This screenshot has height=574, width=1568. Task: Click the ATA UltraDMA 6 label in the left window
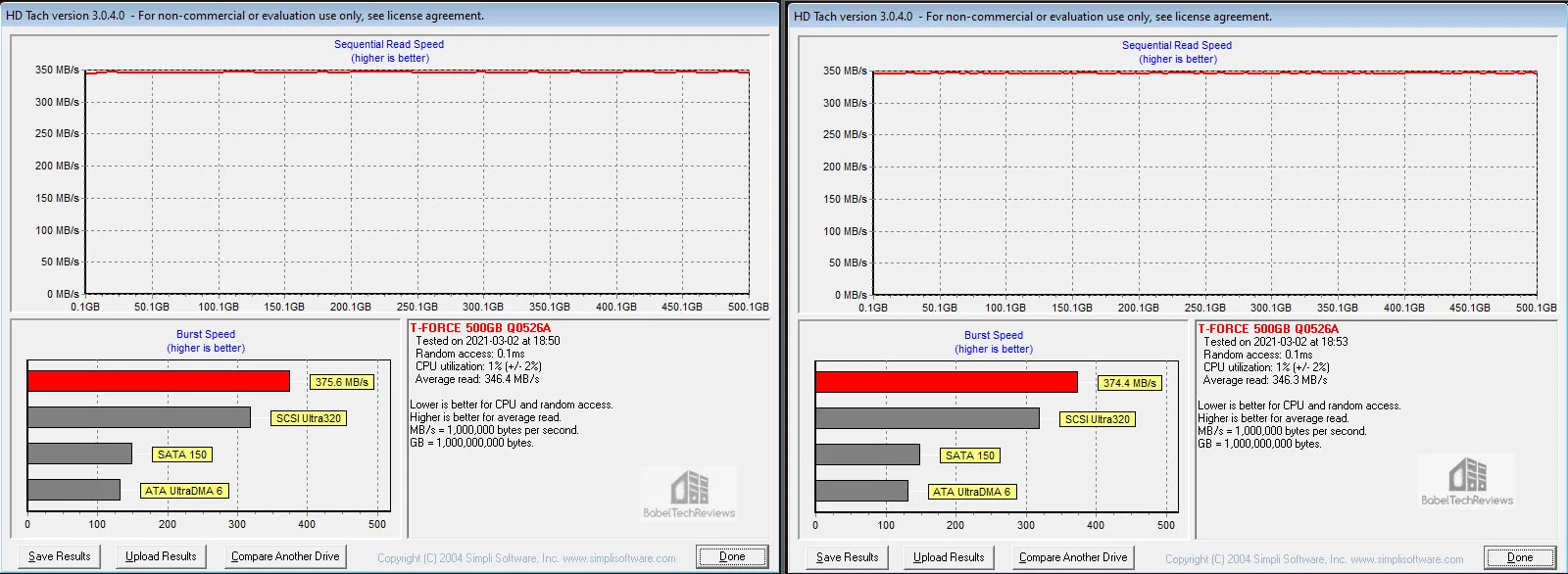click(x=184, y=491)
